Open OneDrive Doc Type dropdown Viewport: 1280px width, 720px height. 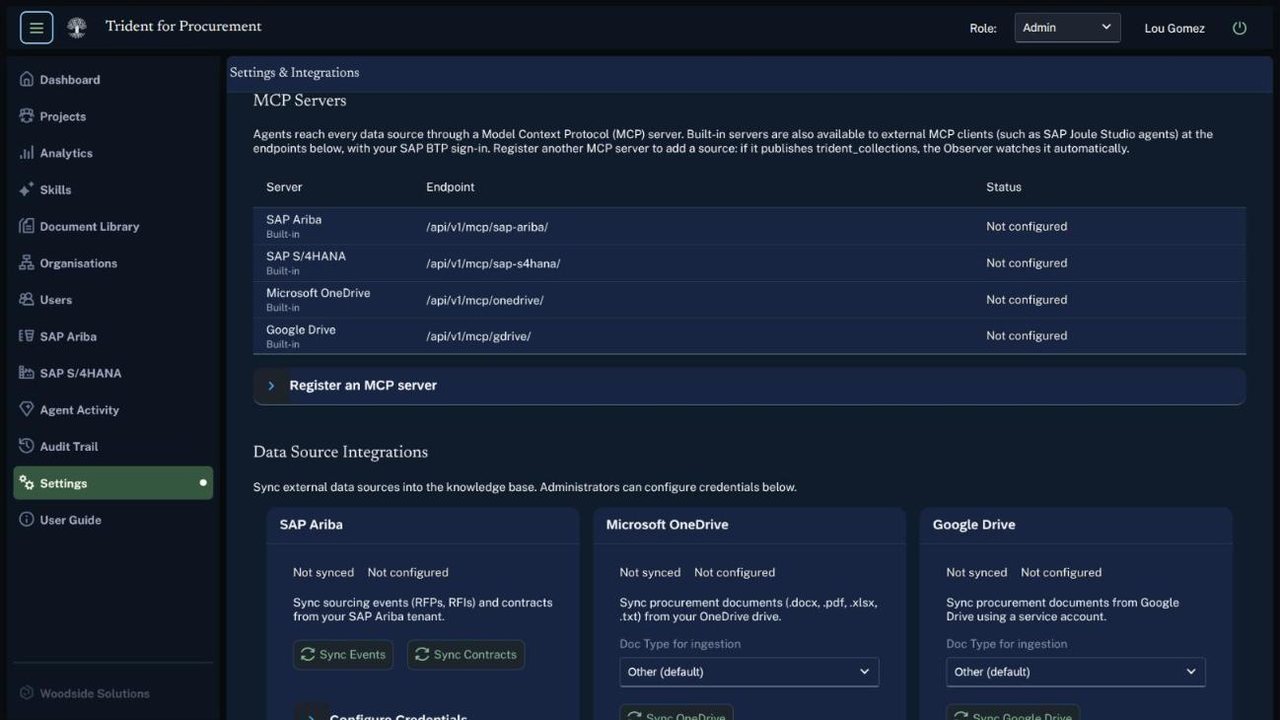coord(749,672)
